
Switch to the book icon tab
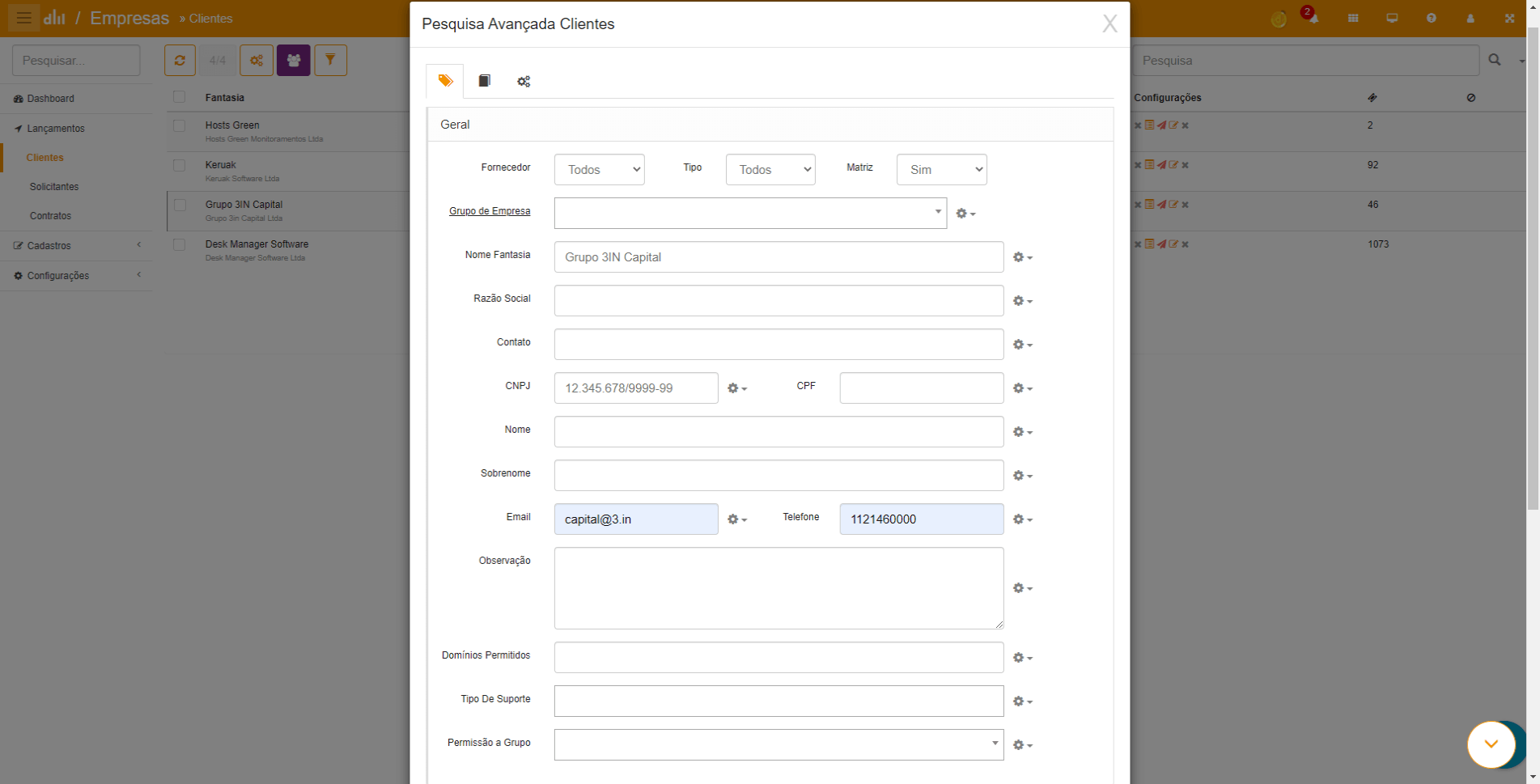[x=484, y=81]
